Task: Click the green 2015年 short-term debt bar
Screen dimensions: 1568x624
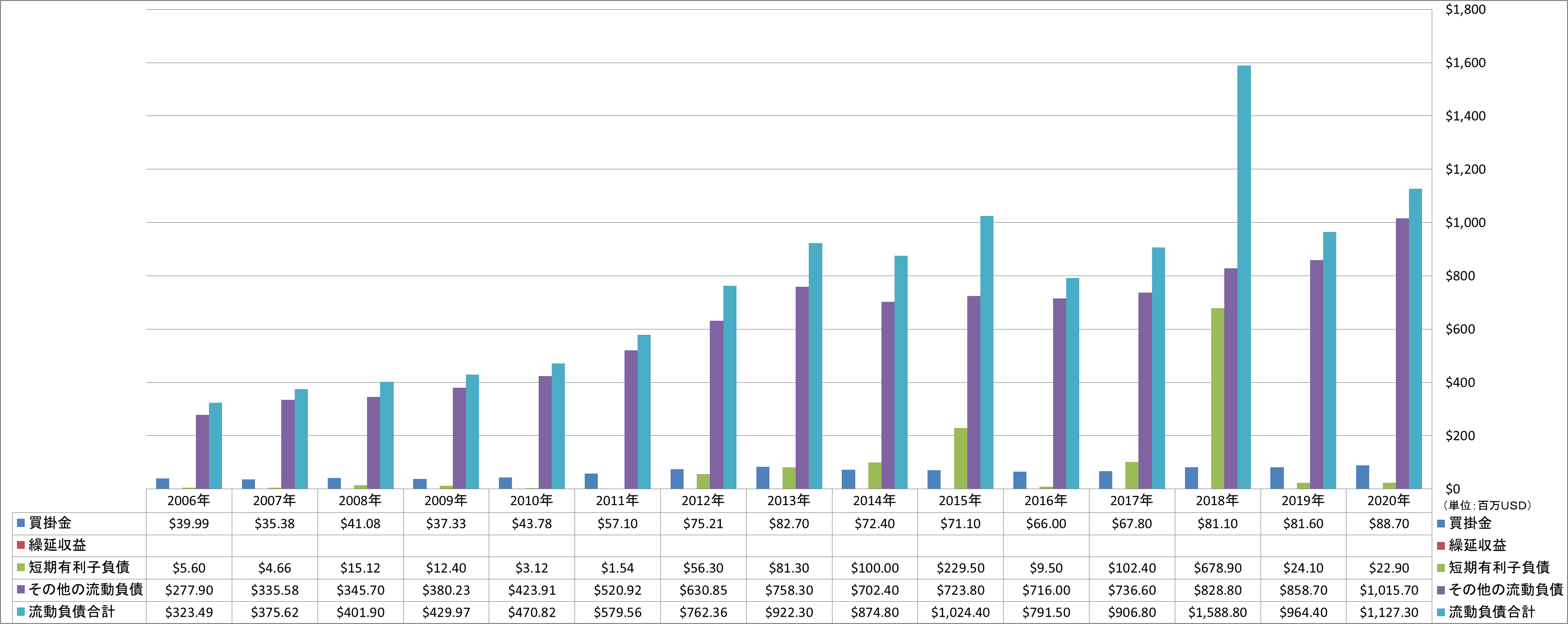Action: point(960,458)
